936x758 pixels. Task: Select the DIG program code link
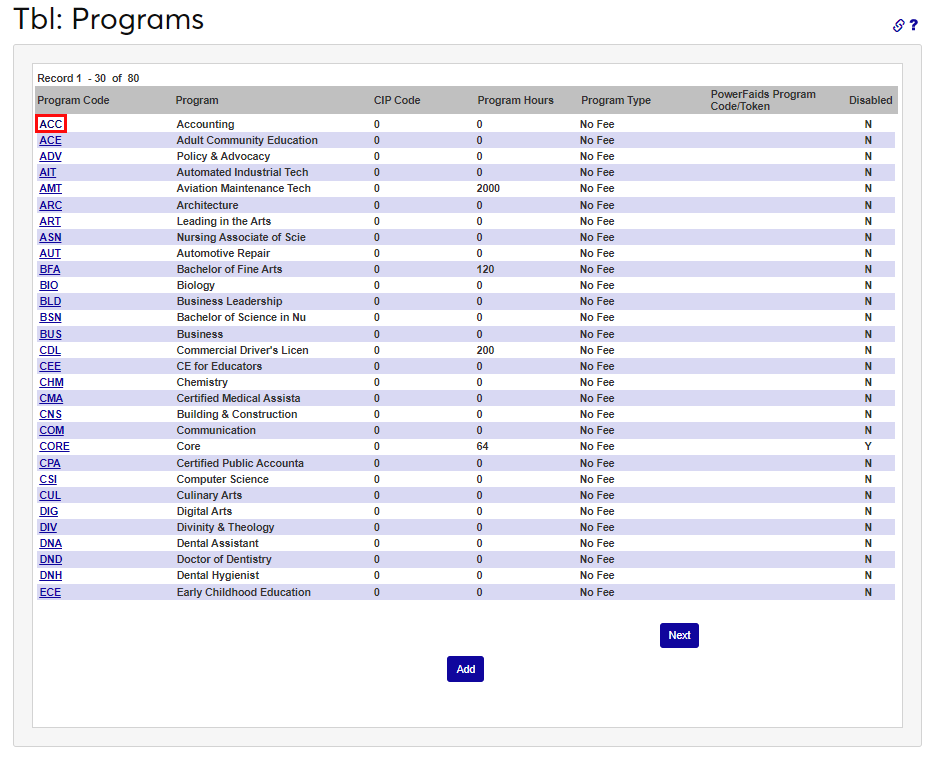49,511
